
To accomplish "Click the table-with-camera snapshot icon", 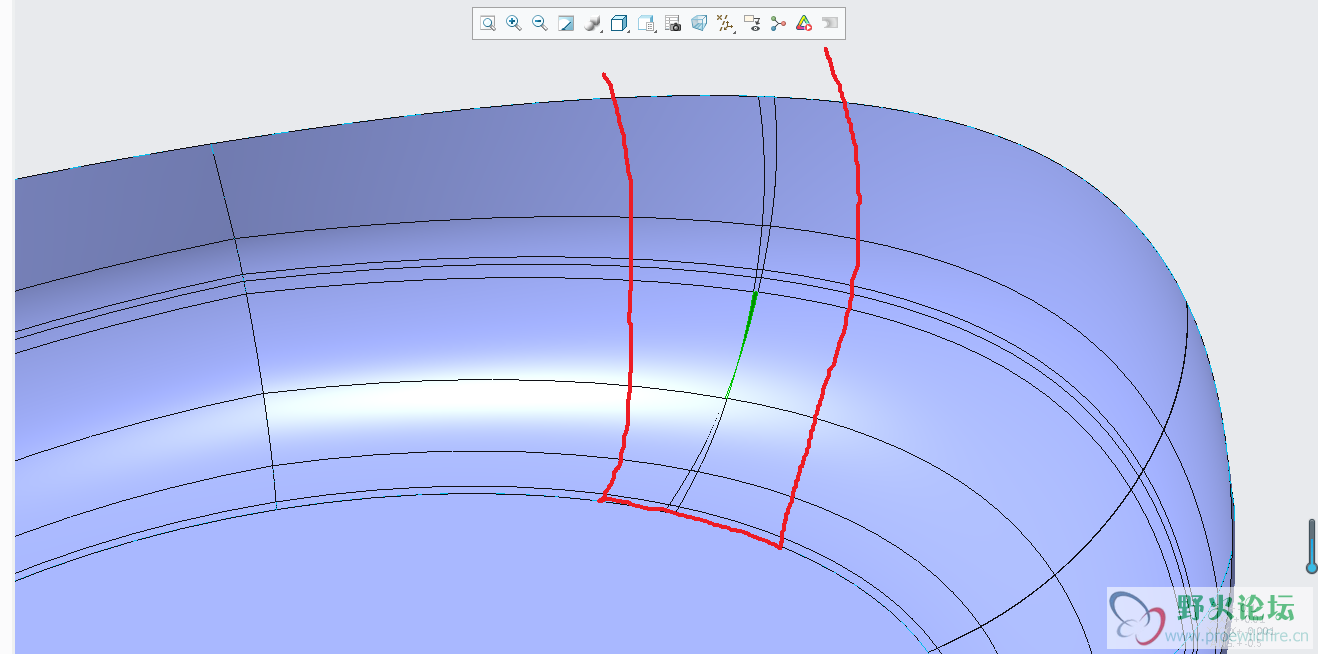I will tap(673, 23).
